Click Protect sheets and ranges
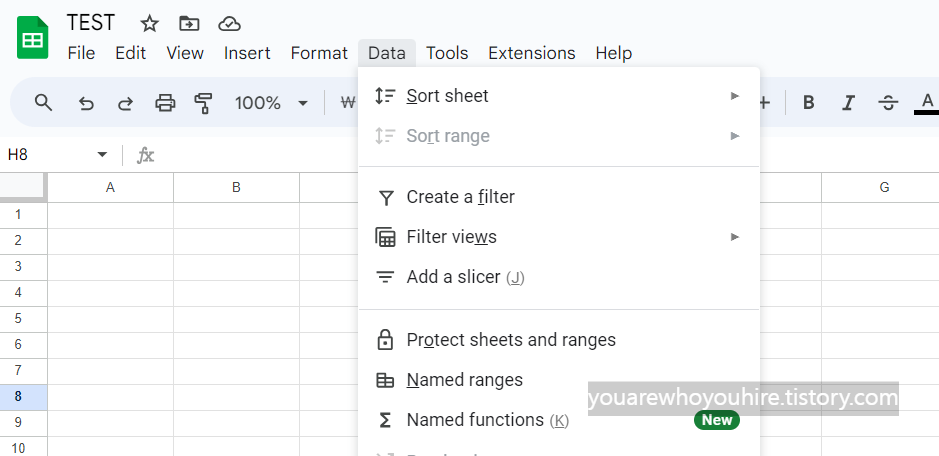 tap(510, 340)
